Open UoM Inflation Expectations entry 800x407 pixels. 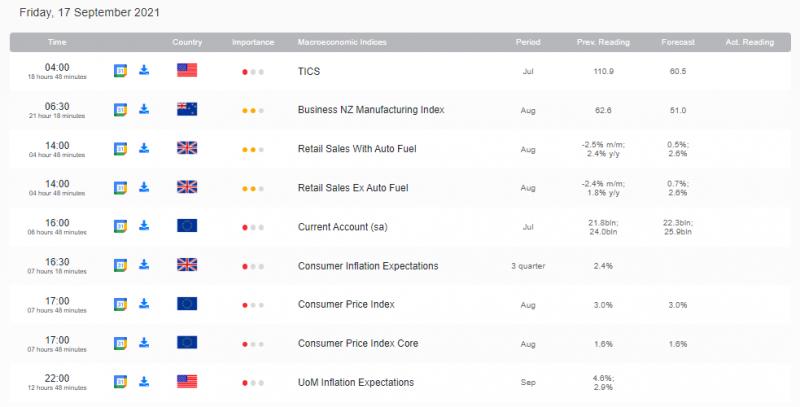pyautogui.click(x=356, y=383)
